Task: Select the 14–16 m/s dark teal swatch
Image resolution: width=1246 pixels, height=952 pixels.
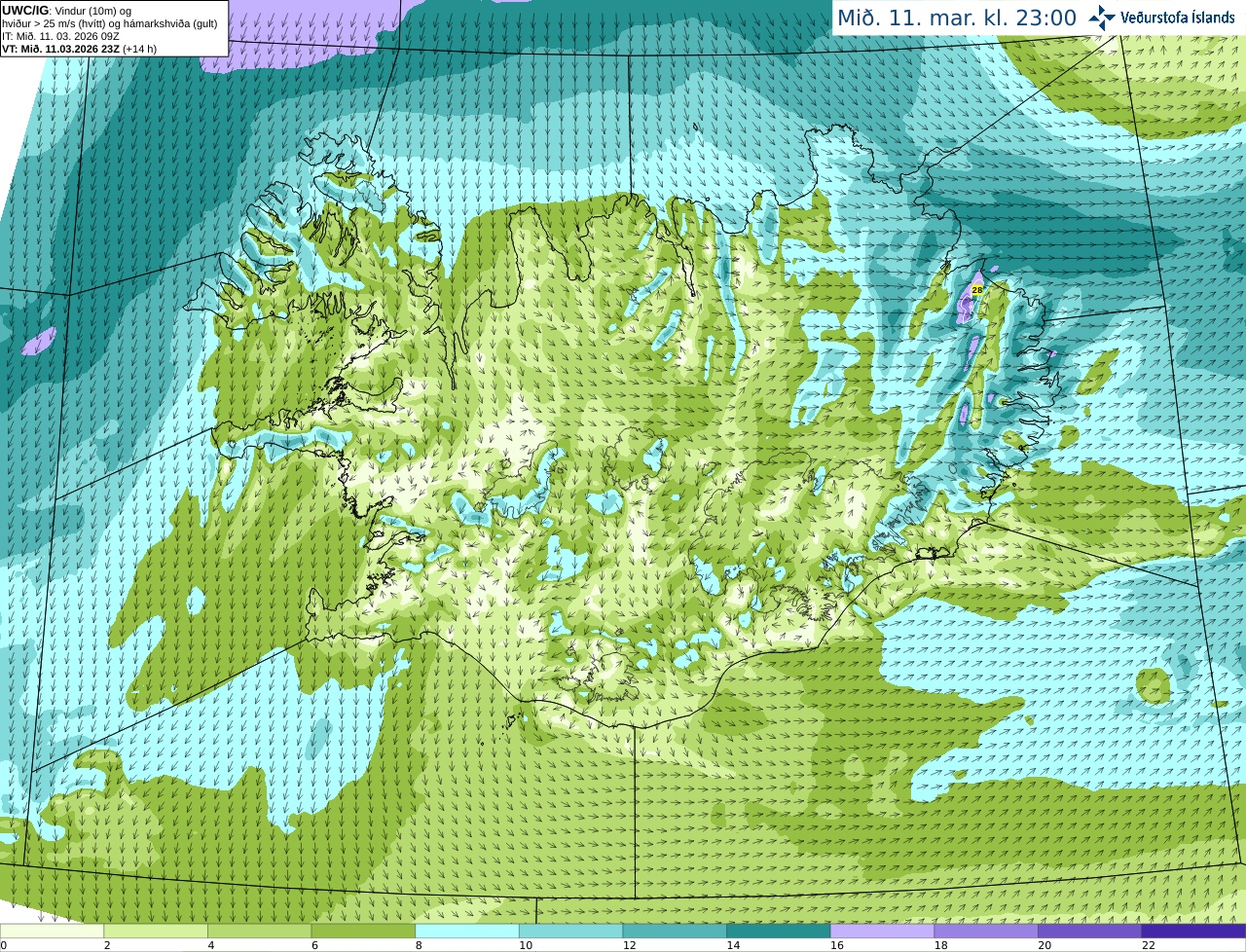Action: click(x=779, y=931)
